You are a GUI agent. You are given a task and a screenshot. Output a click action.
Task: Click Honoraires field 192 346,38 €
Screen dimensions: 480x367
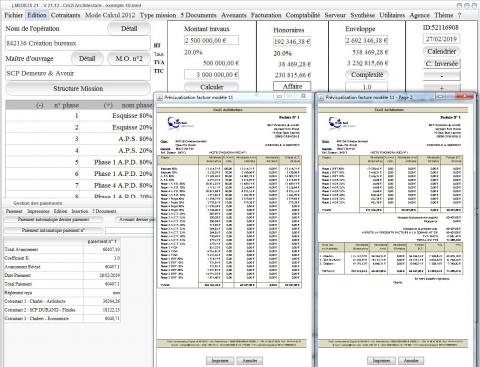tap(292, 42)
